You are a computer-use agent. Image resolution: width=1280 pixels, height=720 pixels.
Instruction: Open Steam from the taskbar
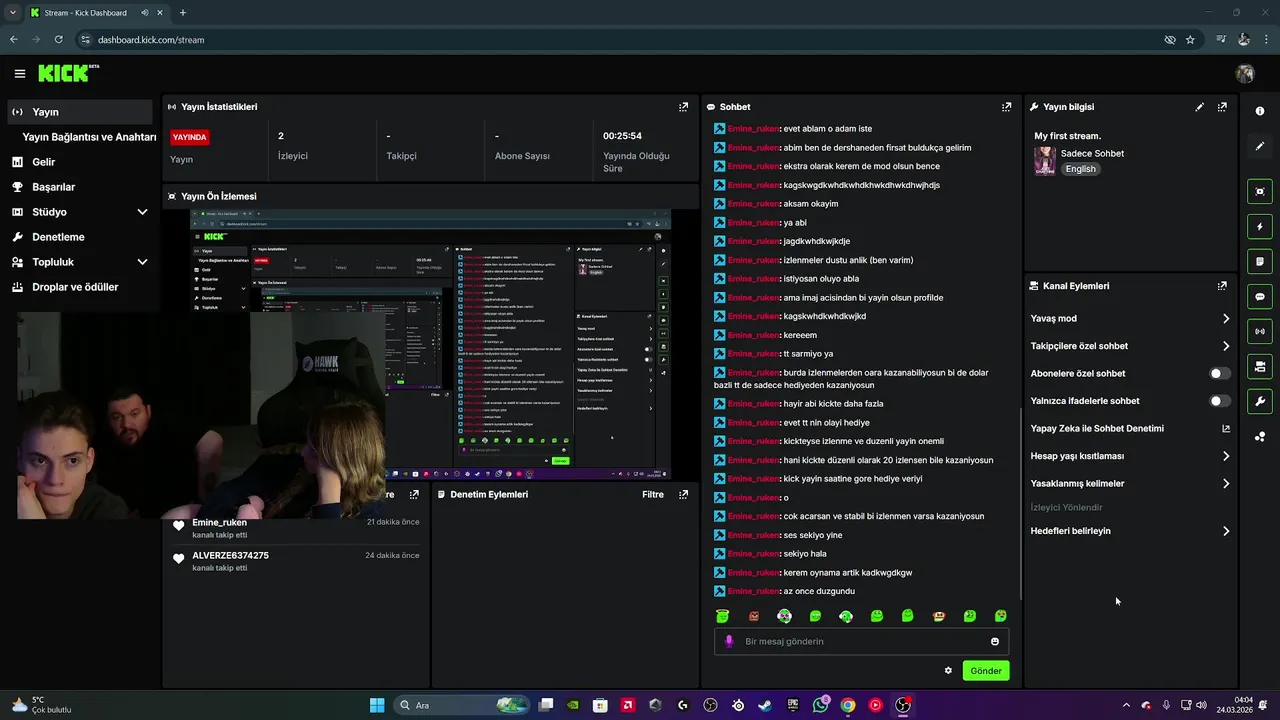[765, 705]
